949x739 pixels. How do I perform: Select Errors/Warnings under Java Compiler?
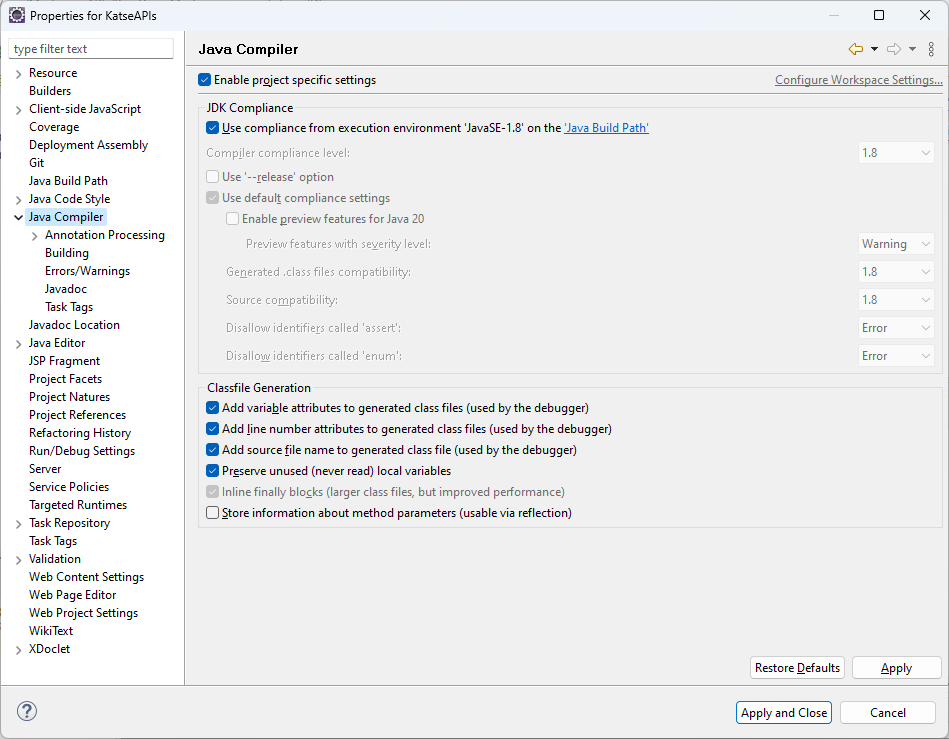(87, 271)
